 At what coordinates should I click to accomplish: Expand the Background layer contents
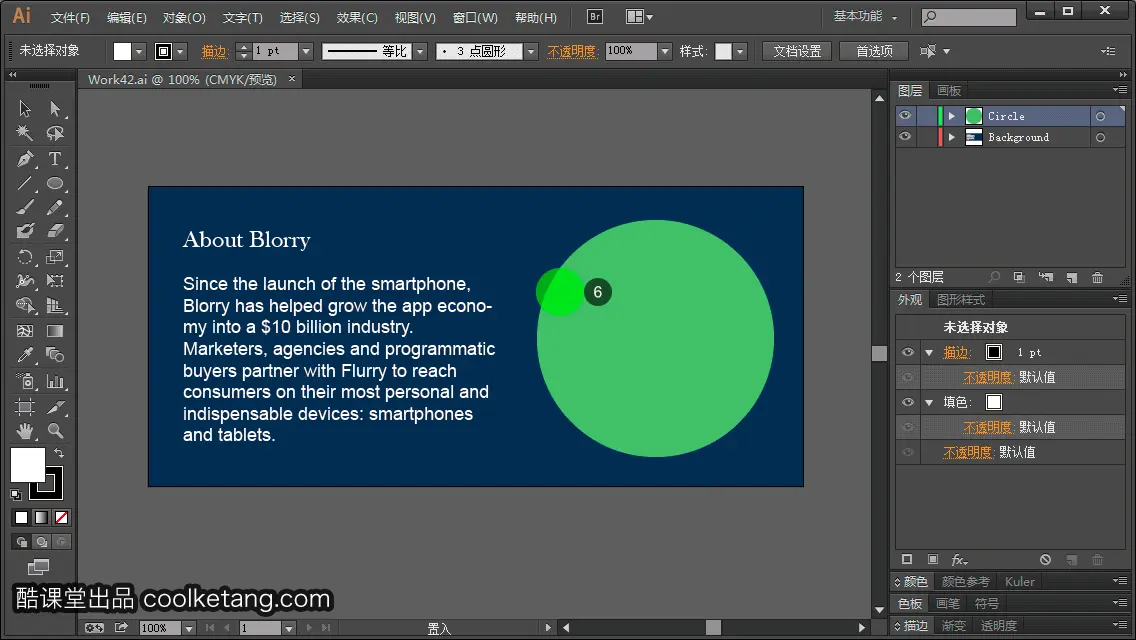[x=952, y=137]
